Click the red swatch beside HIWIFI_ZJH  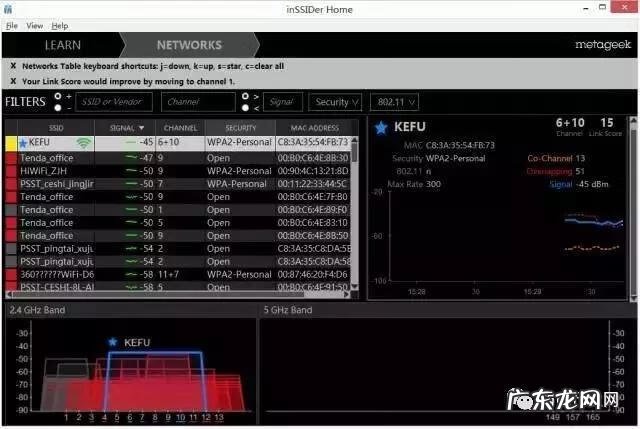point(11,171)
